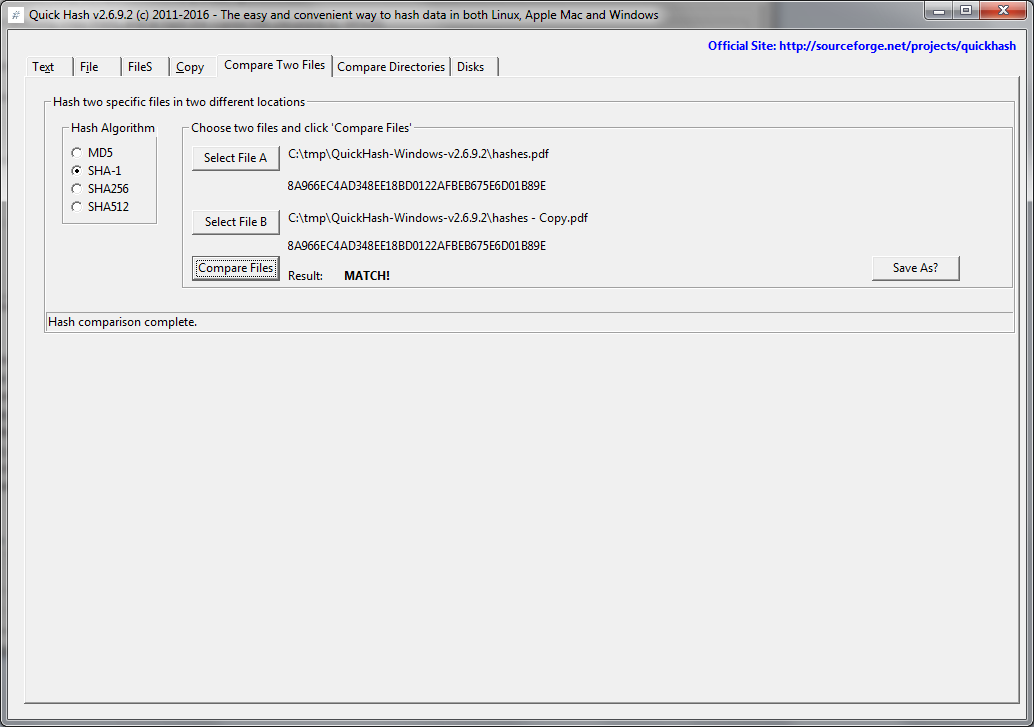The image size is (1034, 727).
Task: Open the official SourceForge site link
Action: (861, 46)
